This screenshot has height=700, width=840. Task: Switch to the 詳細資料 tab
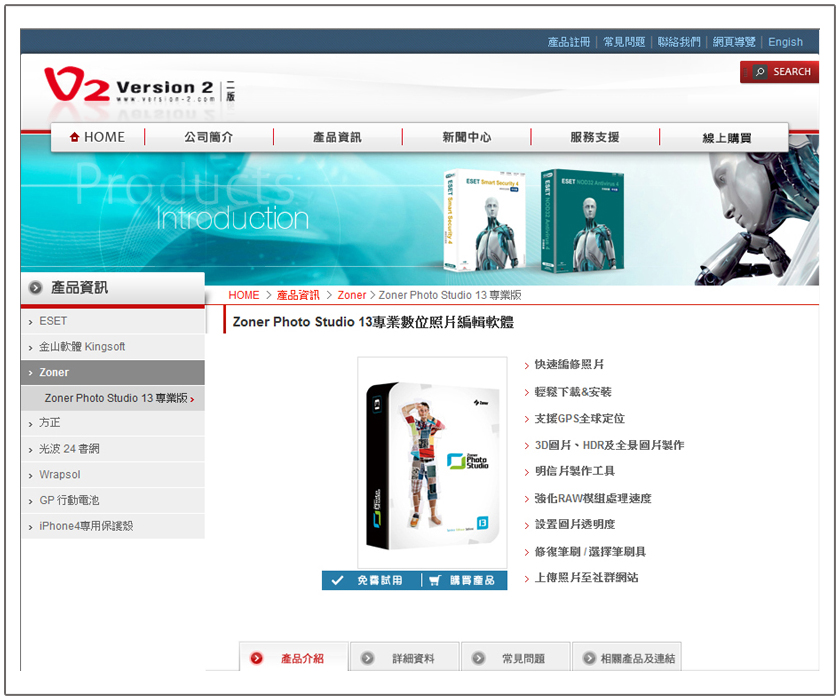point(404,657)
